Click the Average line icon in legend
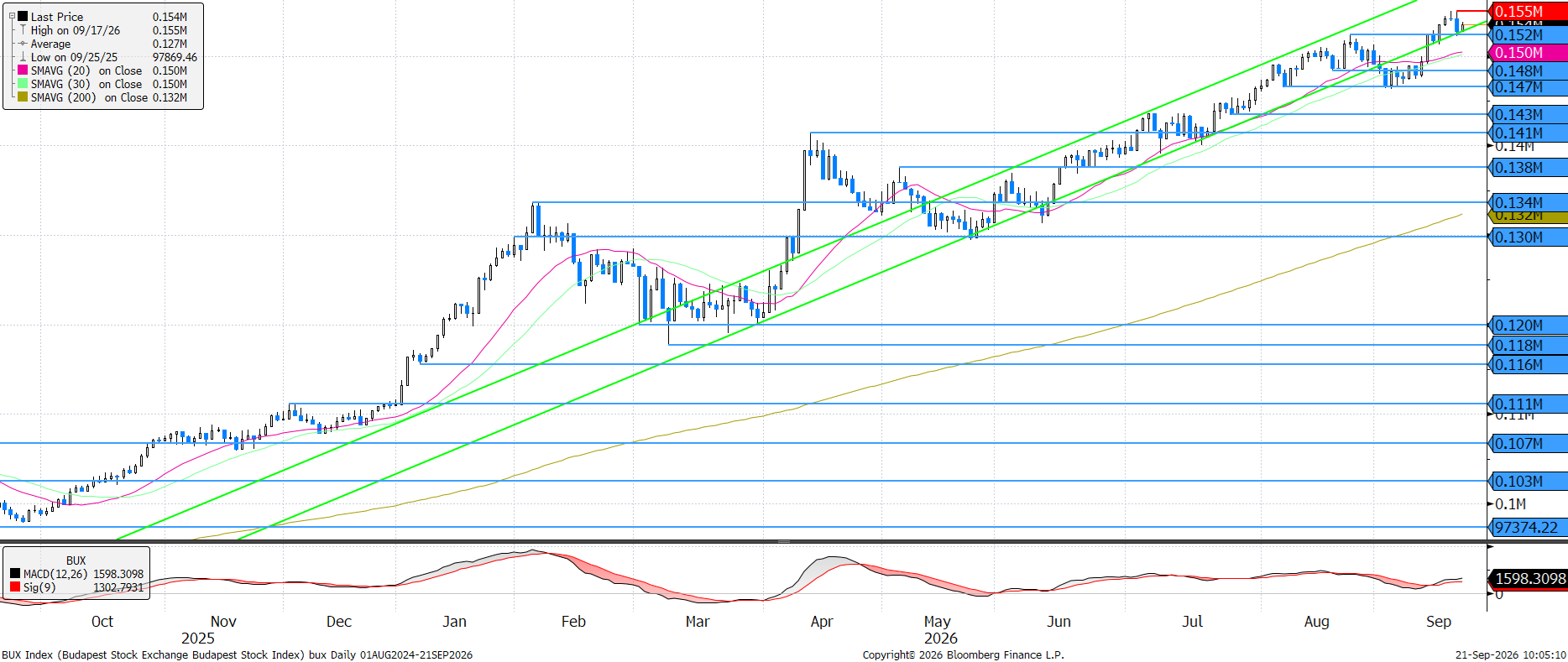This screenshot has height=662, width=1568. [x=23, y=44]
